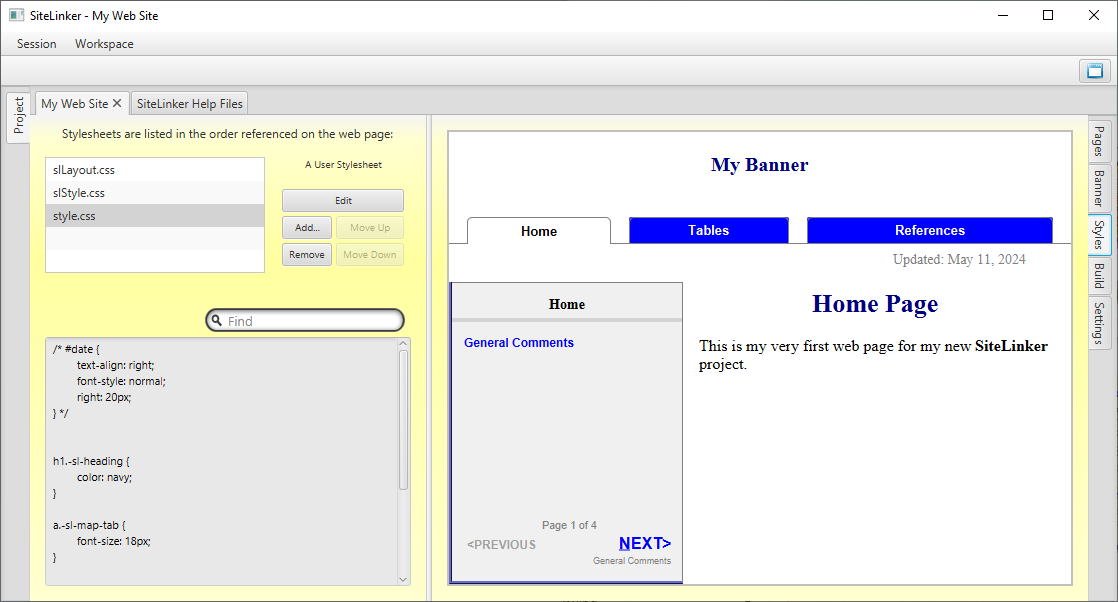Open the Project side panel tab
Viewport: 1118px width, 602px height.
[18, 117]
